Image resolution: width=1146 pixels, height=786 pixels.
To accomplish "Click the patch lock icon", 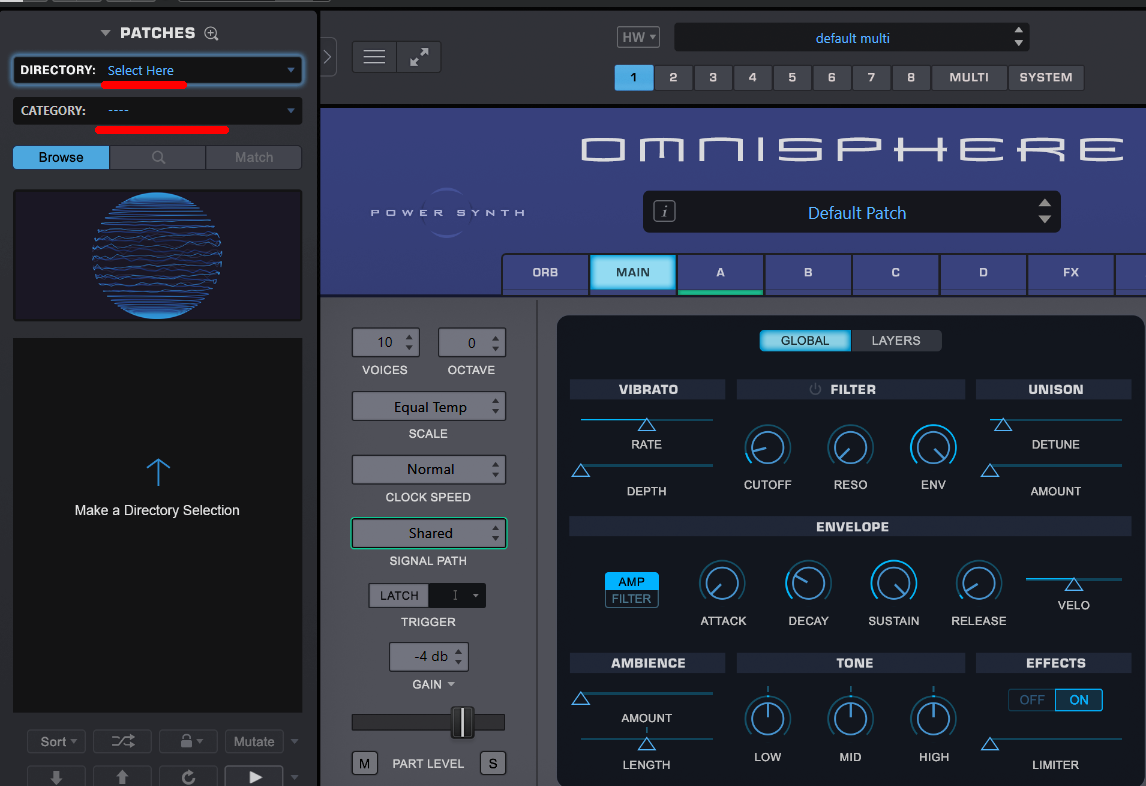I will click(188, 741).
